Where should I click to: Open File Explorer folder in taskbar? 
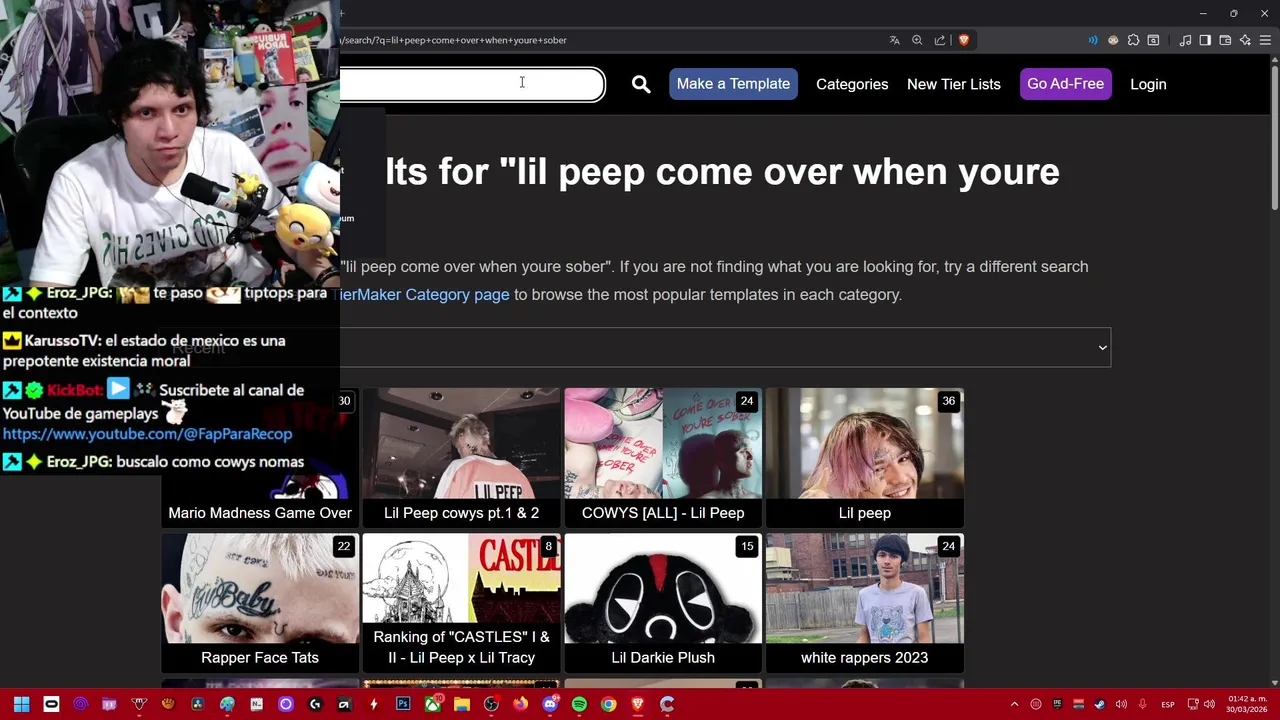pos(462,704)
